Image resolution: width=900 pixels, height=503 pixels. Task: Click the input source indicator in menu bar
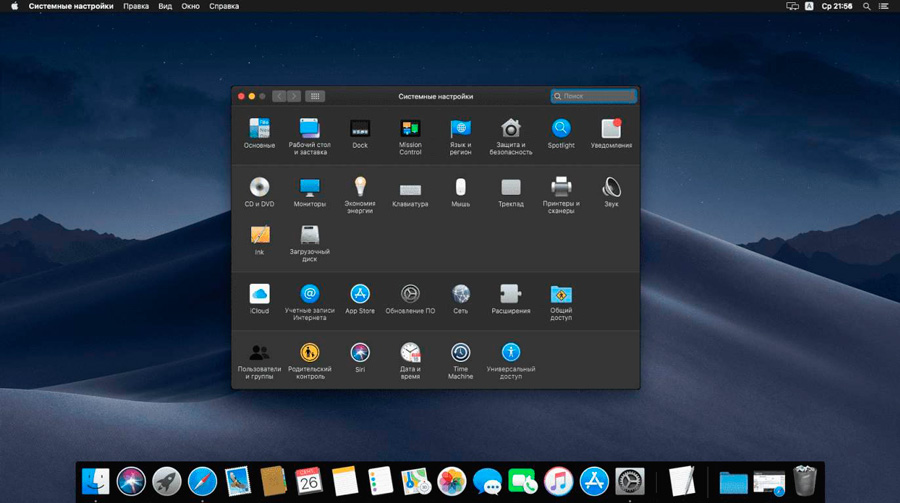(809, 6)
